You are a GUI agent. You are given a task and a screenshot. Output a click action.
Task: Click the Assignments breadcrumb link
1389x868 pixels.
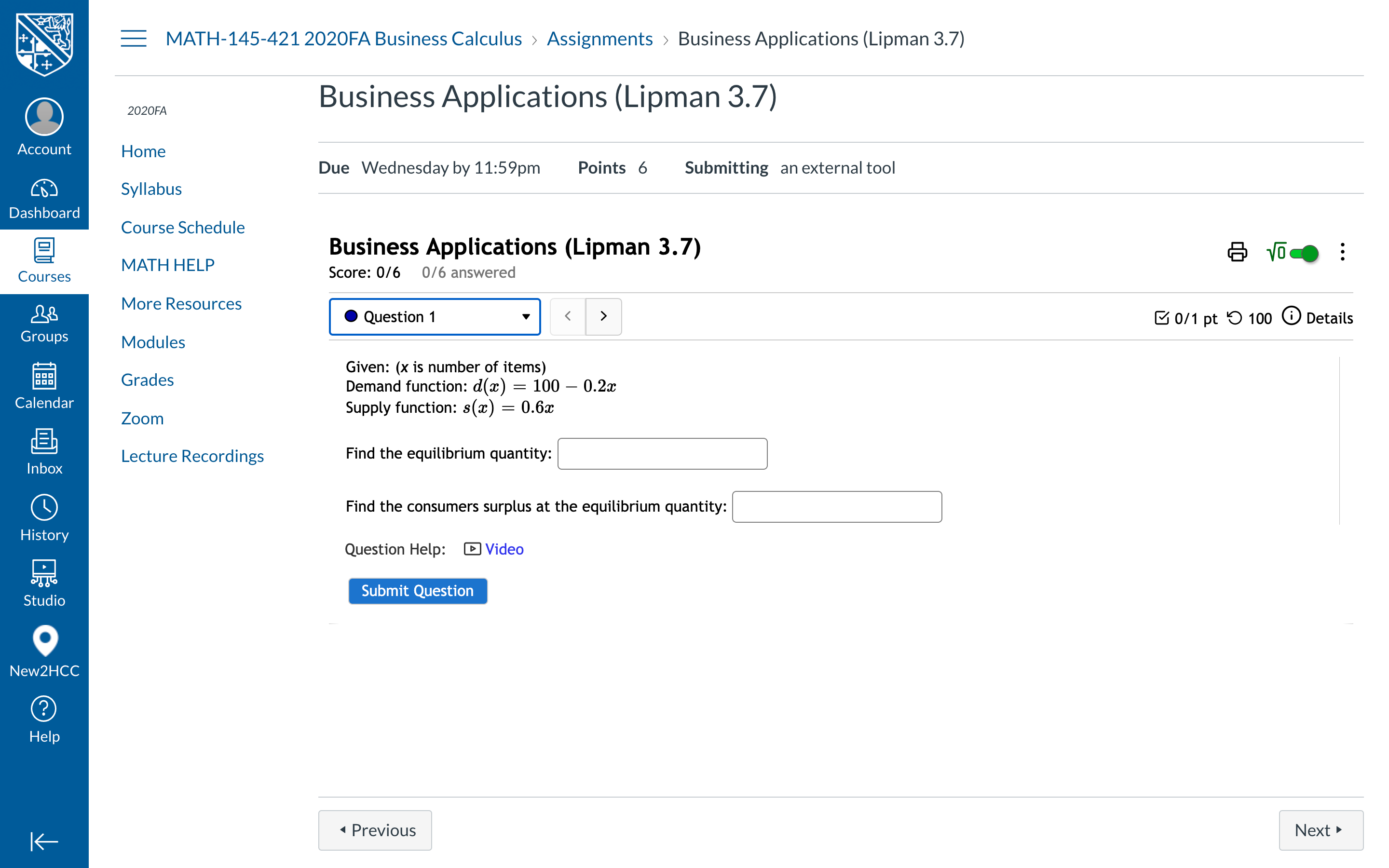[x=599, y=39]
